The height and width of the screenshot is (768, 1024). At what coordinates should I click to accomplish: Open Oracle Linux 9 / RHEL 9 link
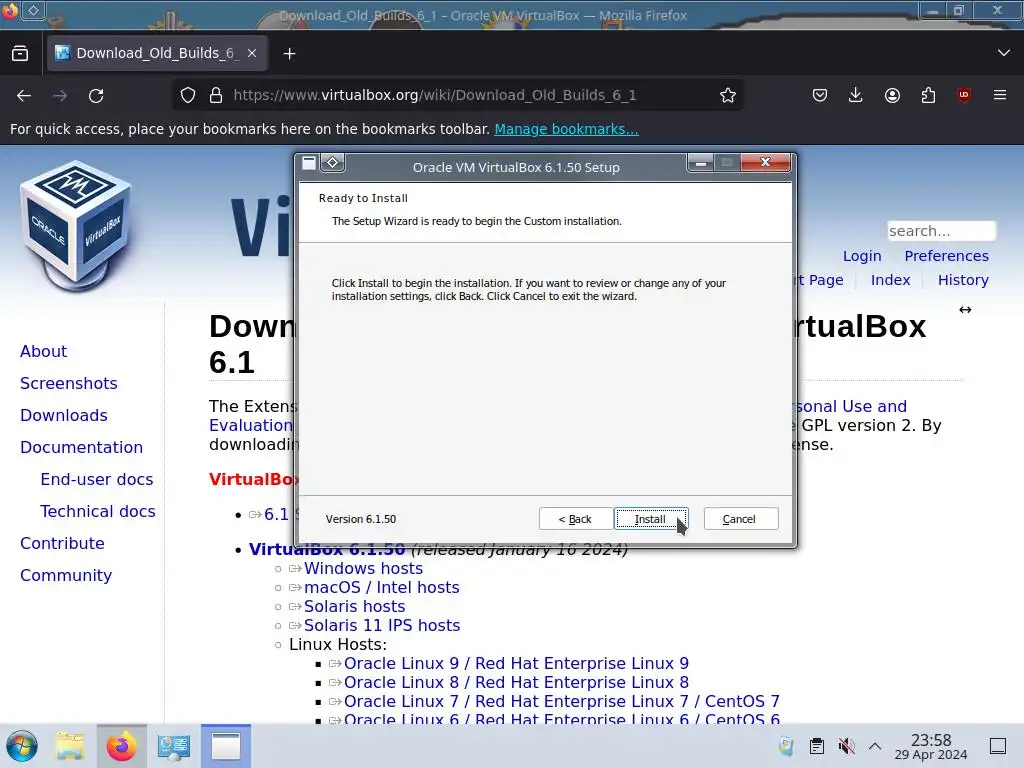pyautogui.click(x=516, y=663)
